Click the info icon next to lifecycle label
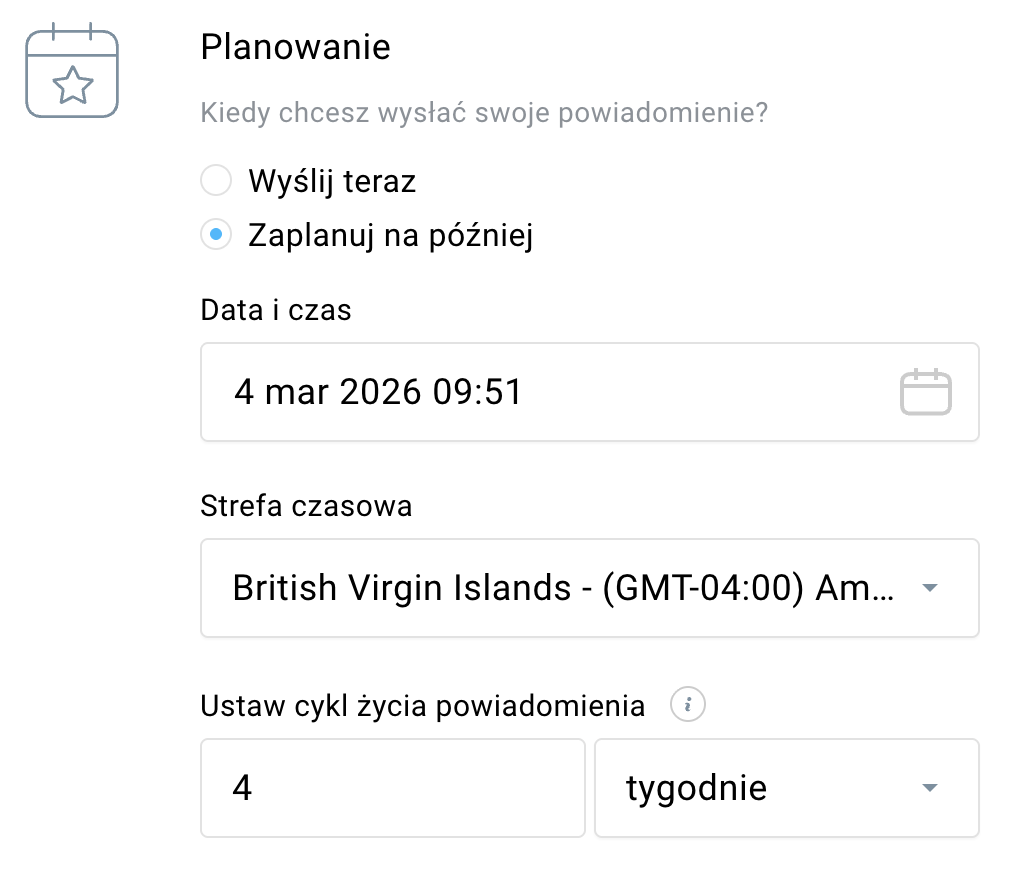 pos(687,704)
